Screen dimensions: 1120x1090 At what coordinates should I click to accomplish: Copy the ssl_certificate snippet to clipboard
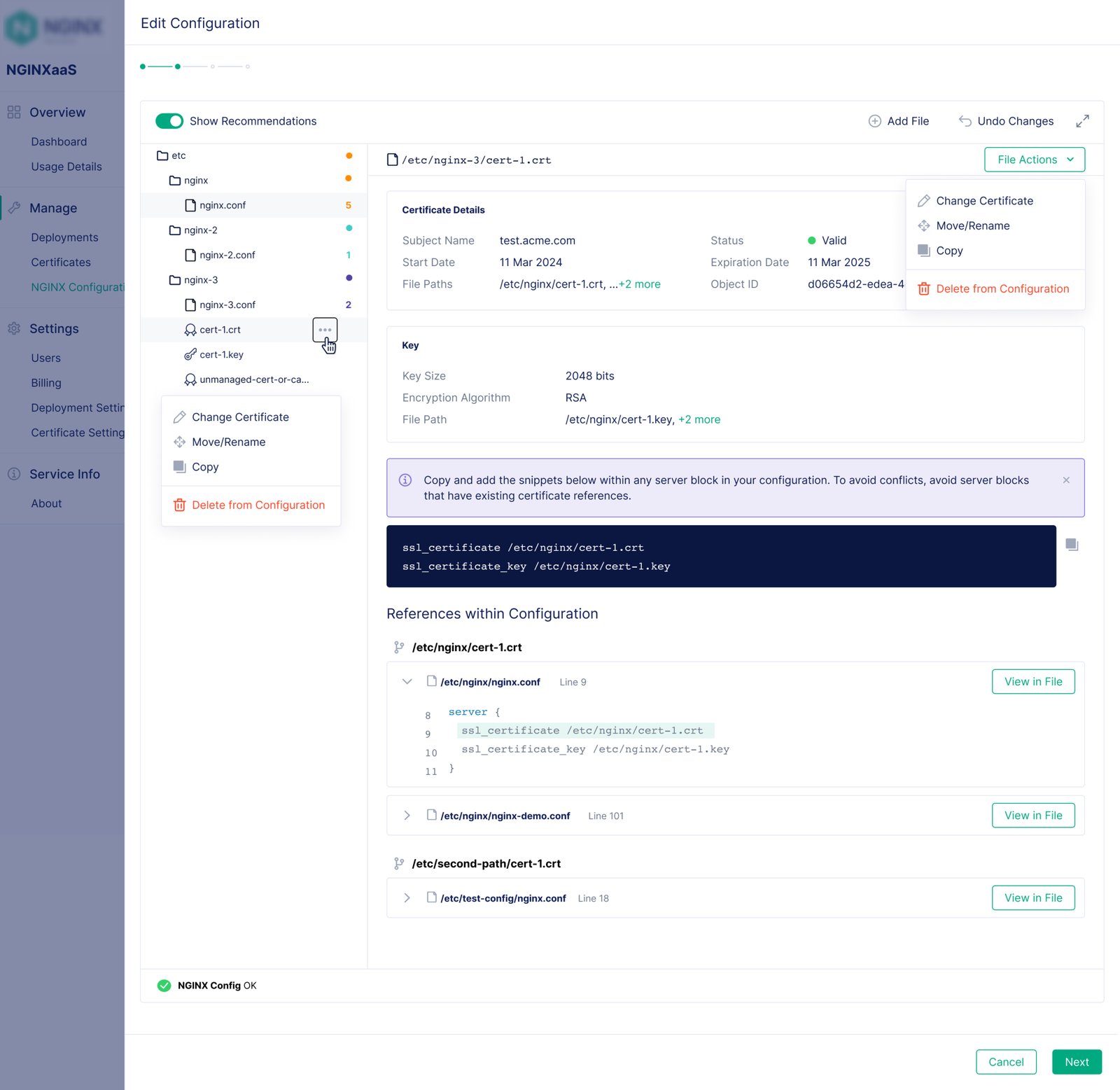click(1072, 545)
